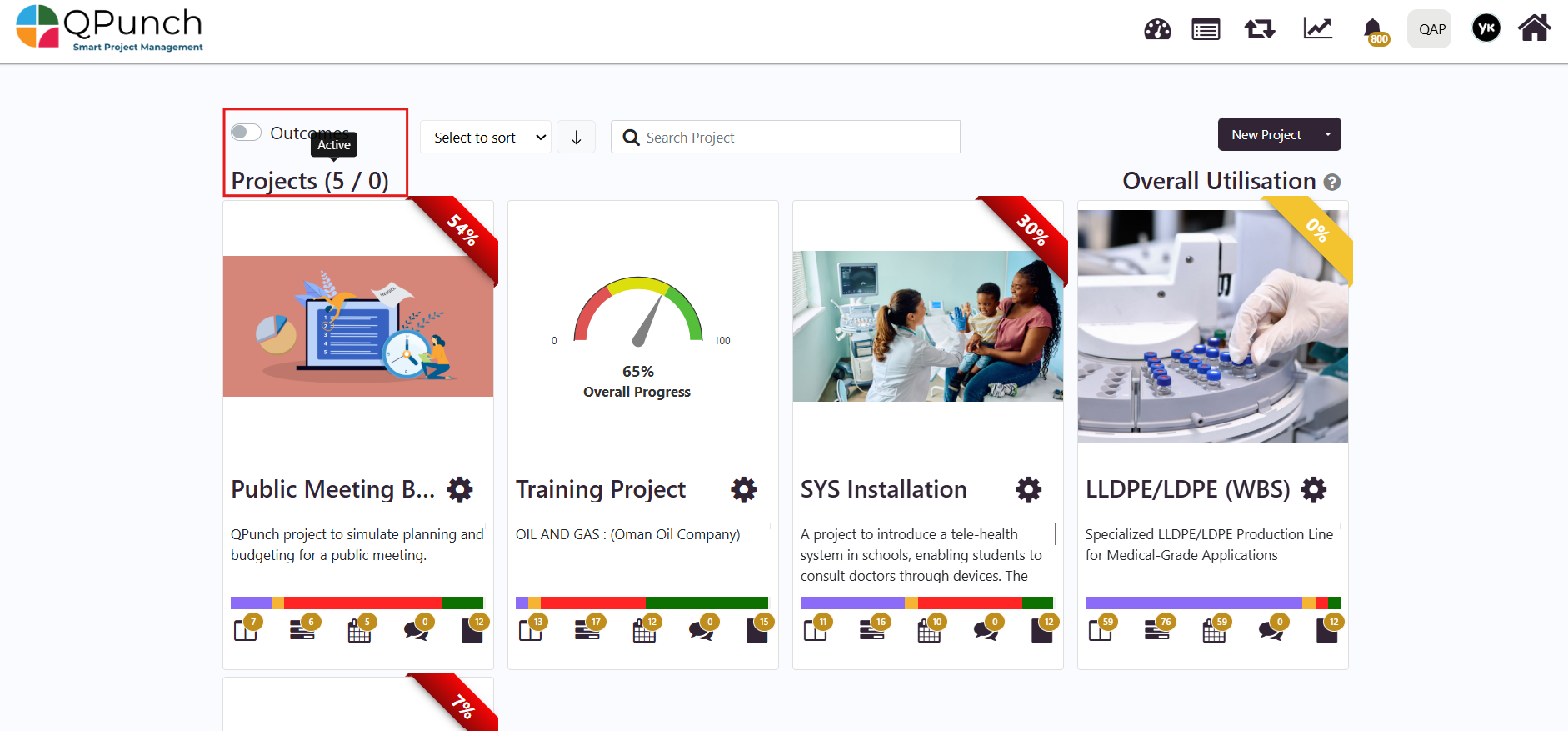1568x731 pixels.
Task: Open the line chart reports icon
Action: click(1317, 29)
